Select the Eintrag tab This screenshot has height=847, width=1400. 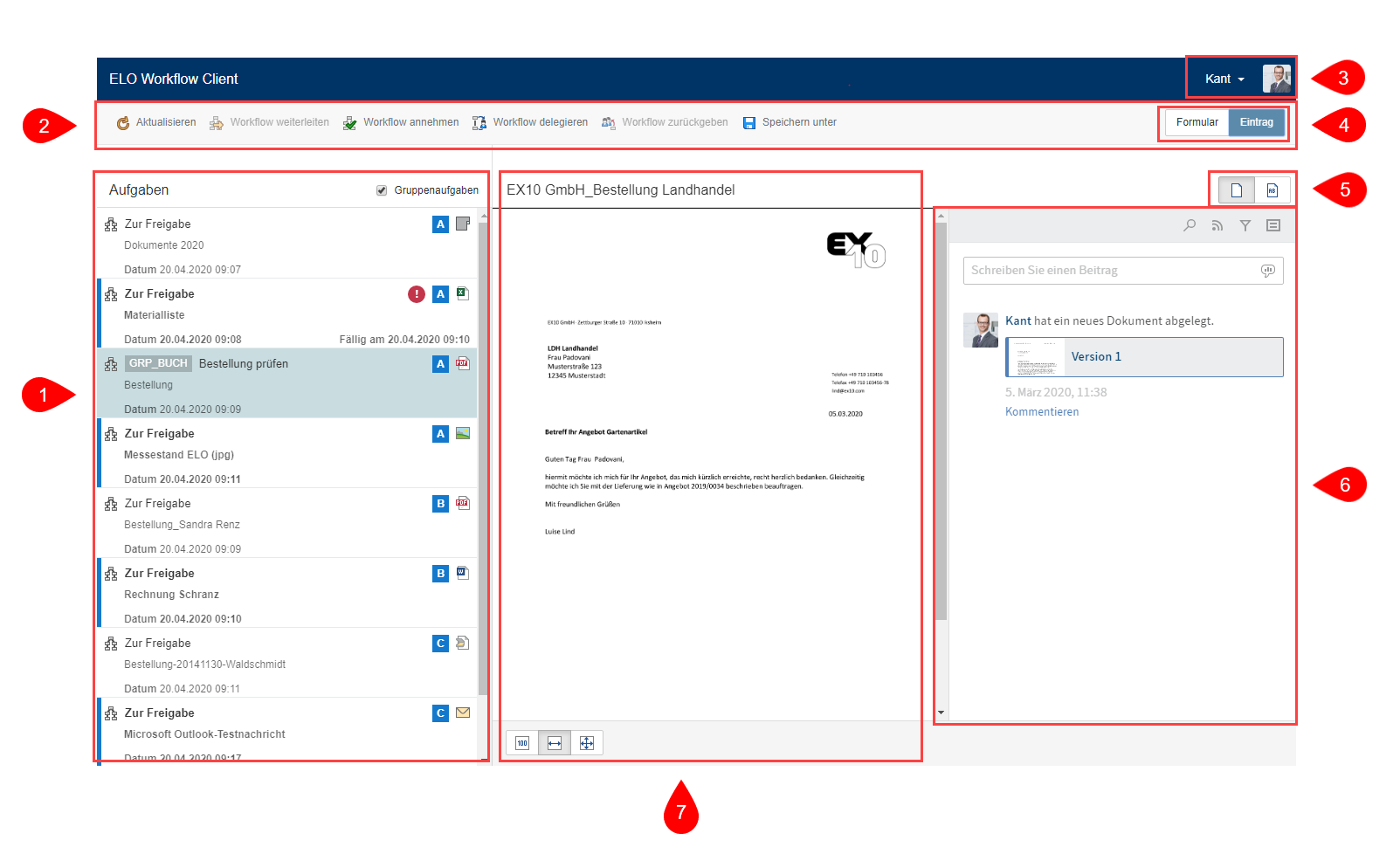pos(1257,122)
